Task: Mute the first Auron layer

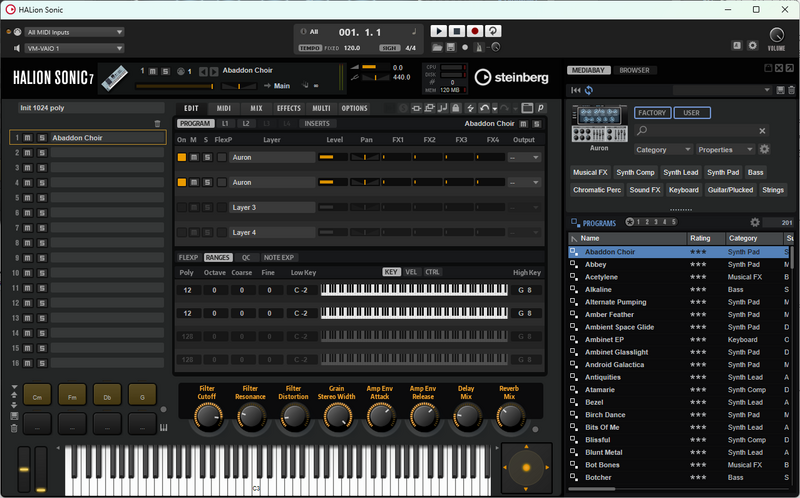Action: 194,157
